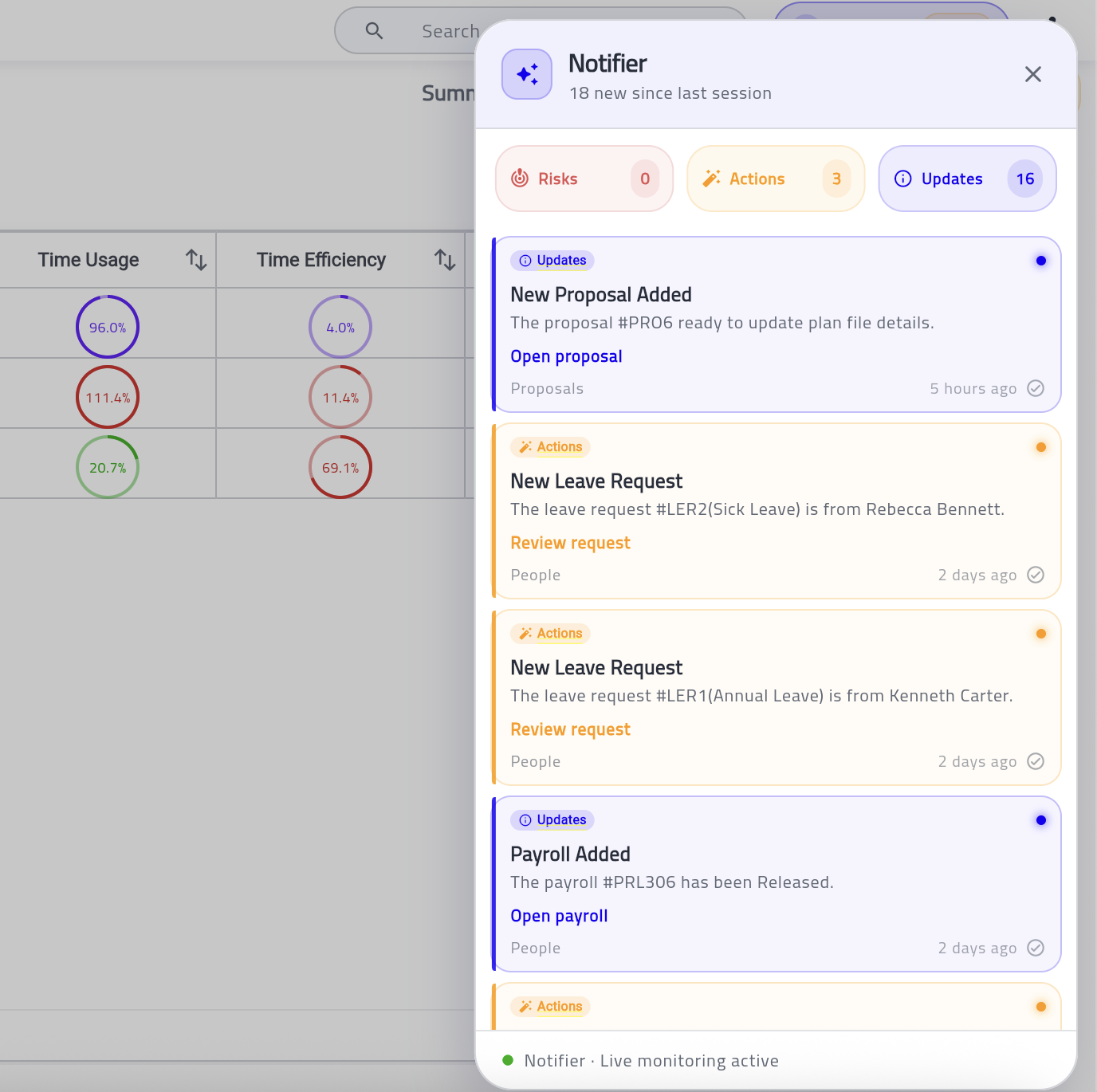Click the 69.1% time efficiency circle
Viewport: 1097px width, 1092px height.
(x=340, y=467)
